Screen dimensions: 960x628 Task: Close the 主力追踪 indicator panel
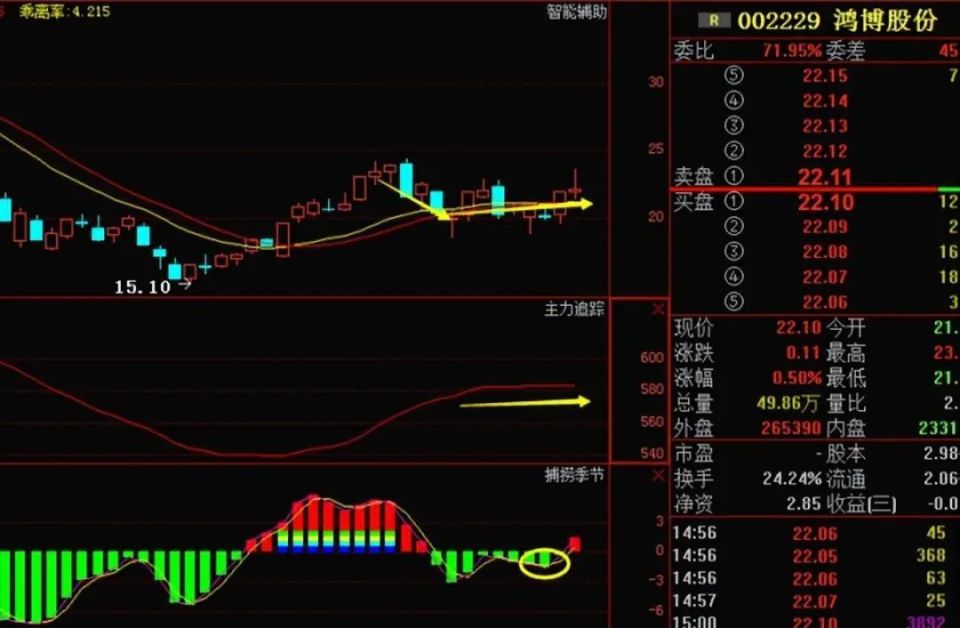tap(658, 310)
